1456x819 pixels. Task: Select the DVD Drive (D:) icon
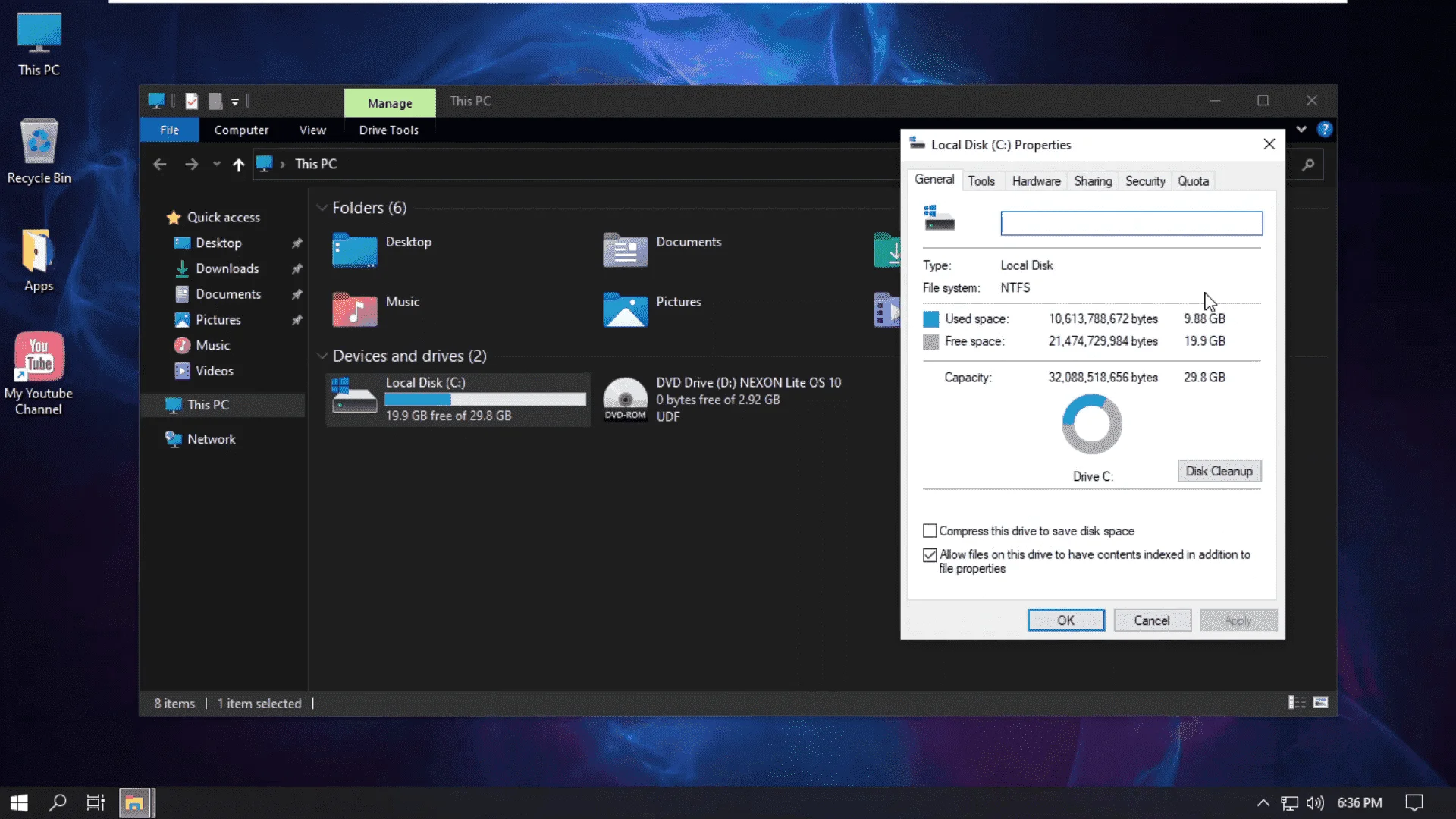[x=625, y=400]
